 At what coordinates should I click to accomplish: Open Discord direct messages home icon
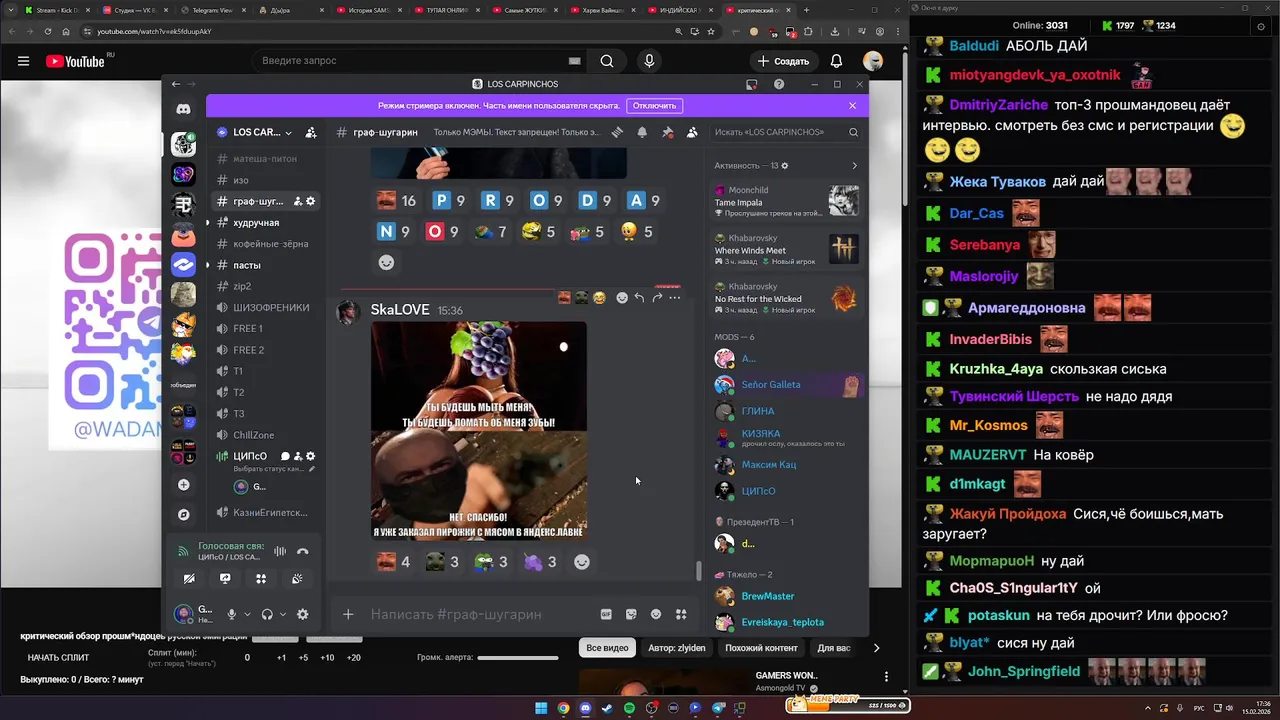click(183, 108)
